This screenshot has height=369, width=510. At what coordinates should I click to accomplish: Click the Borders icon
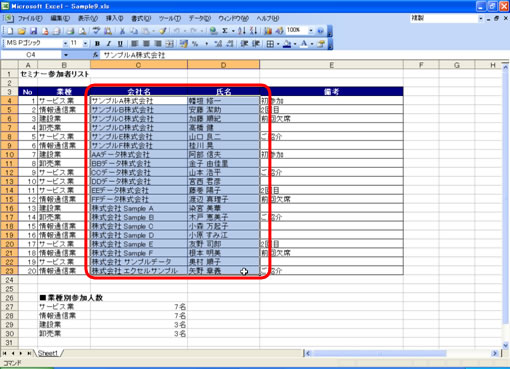click(x=270, y=44)
